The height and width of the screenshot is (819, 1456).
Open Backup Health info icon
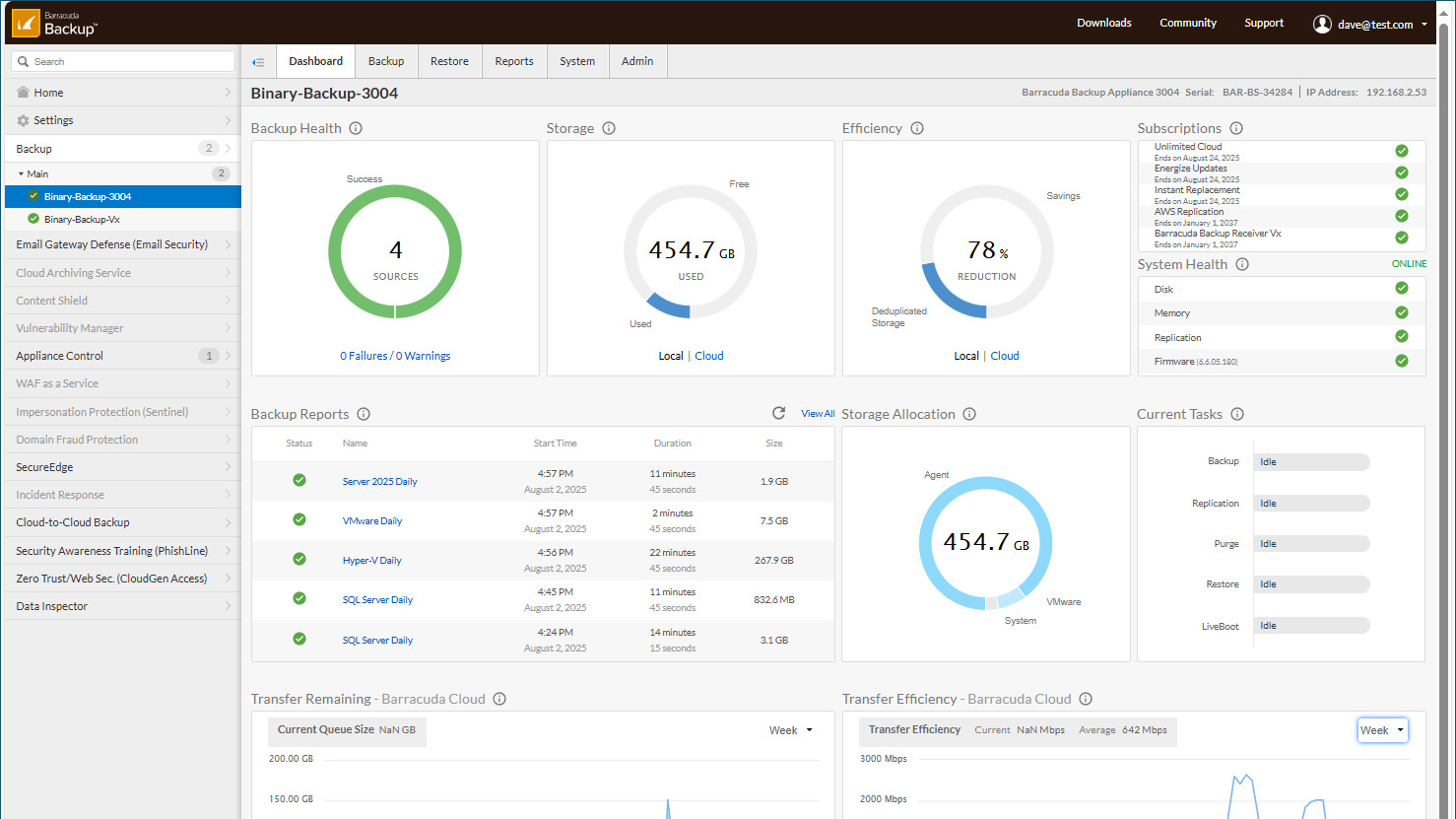coord(356,128)
